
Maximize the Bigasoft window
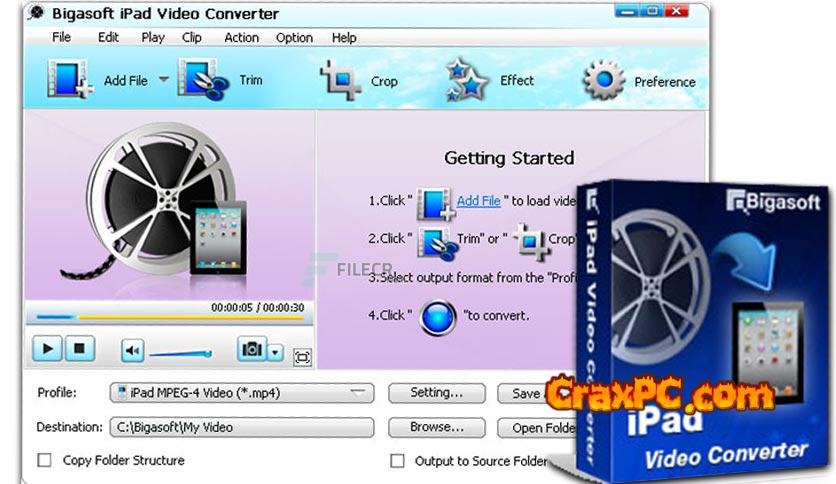pos(652,11)
